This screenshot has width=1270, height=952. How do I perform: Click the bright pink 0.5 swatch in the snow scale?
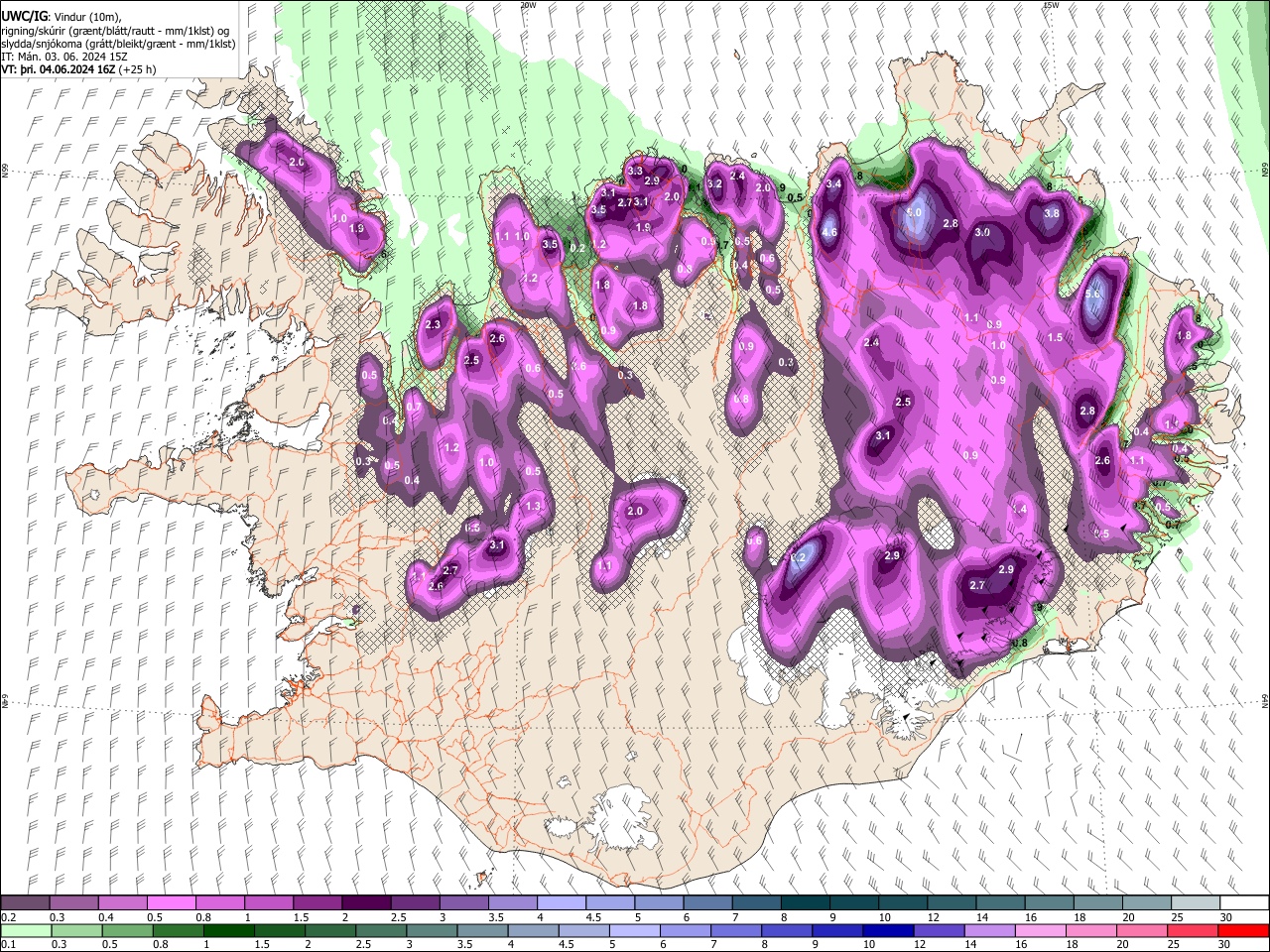[x=171, y=903]
